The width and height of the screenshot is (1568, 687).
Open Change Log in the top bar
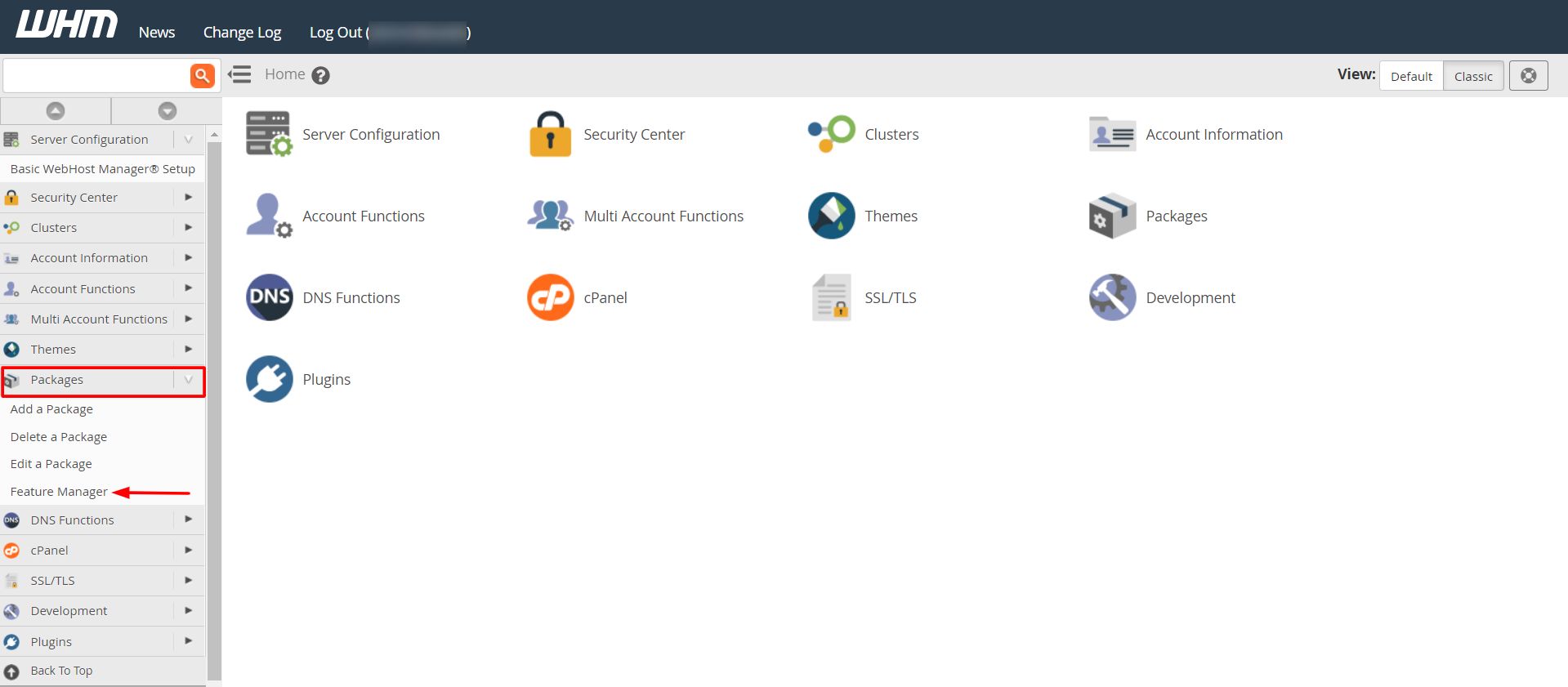pyautogui.click(x=242, y=32)
